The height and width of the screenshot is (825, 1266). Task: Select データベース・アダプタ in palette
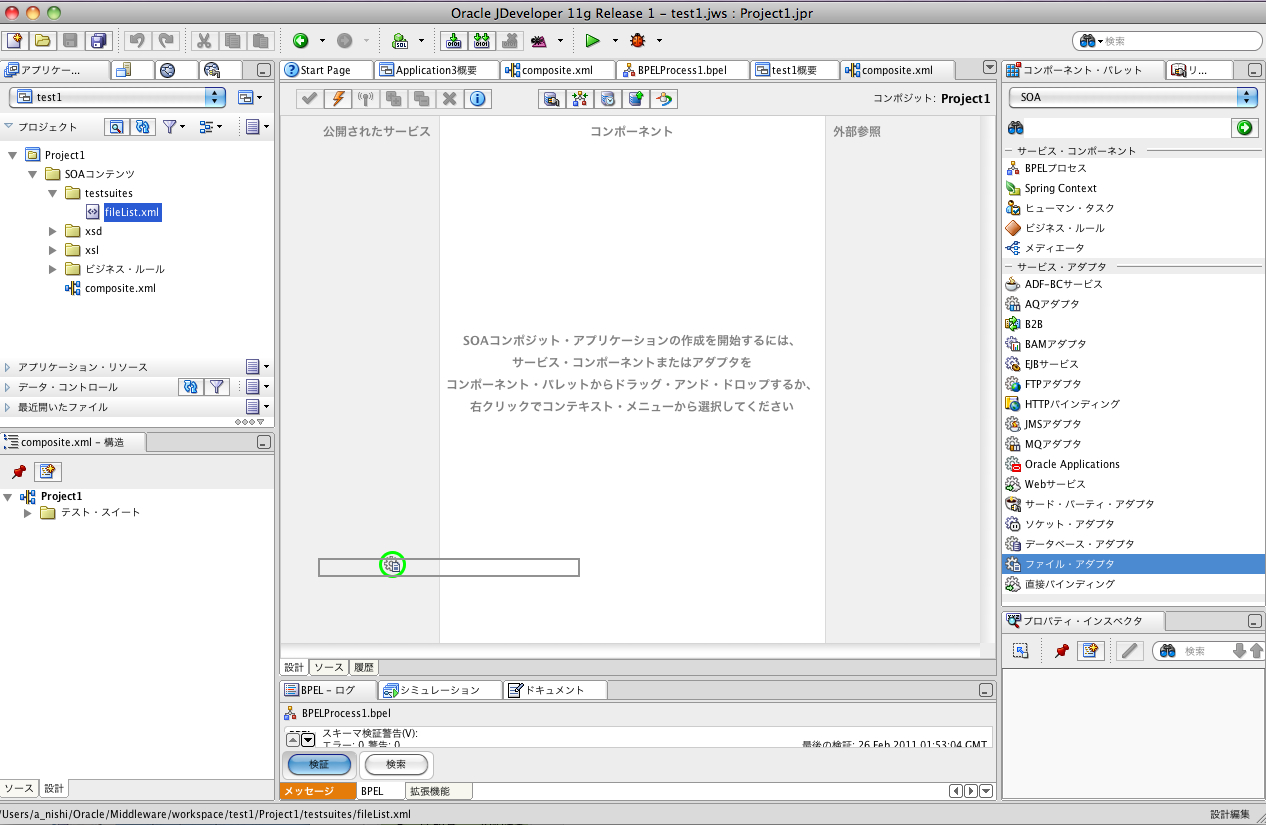tap(1079, 544)
